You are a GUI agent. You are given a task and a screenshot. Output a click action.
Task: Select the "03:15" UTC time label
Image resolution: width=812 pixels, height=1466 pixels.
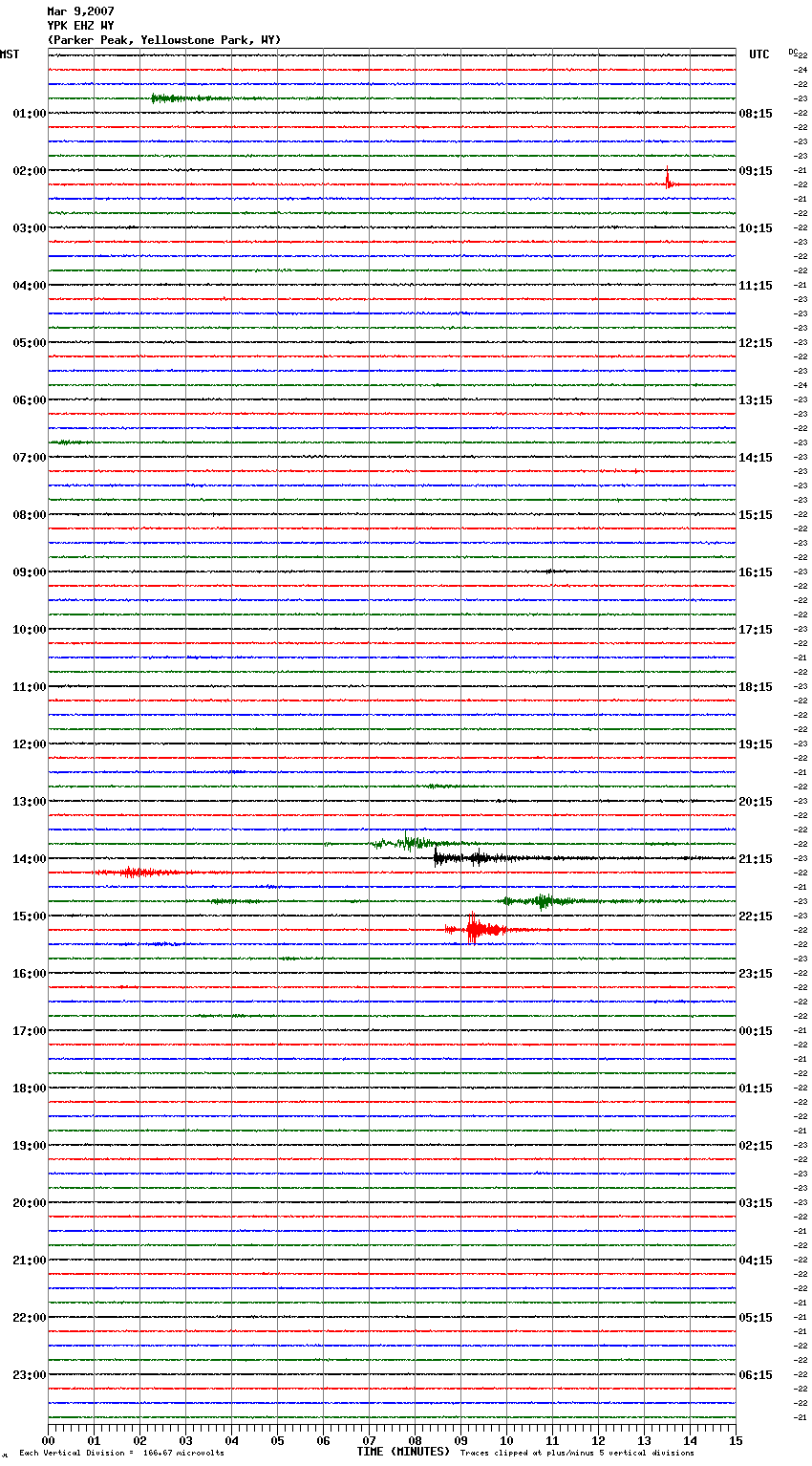coord(756,1203)
